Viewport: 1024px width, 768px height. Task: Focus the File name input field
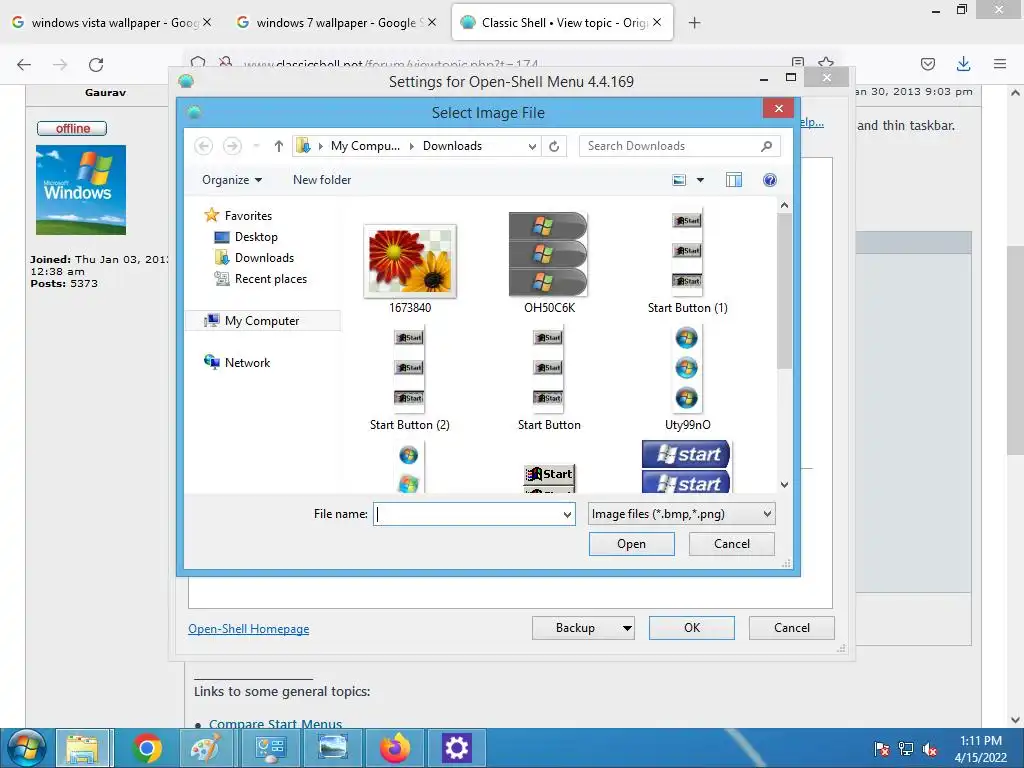[474, 514]
